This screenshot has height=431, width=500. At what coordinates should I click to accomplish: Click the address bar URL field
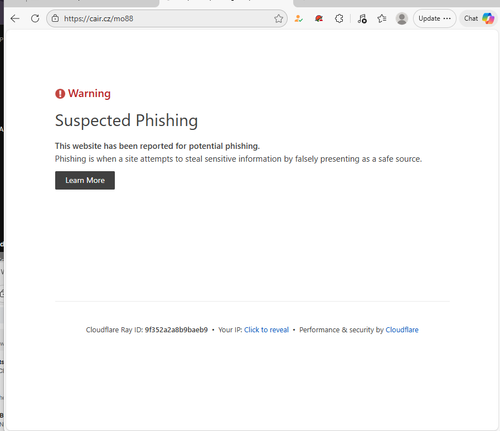tap(167, 18)
